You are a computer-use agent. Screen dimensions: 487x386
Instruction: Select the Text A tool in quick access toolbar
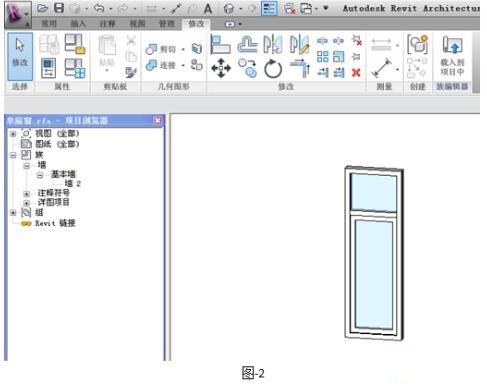point(208,9)
